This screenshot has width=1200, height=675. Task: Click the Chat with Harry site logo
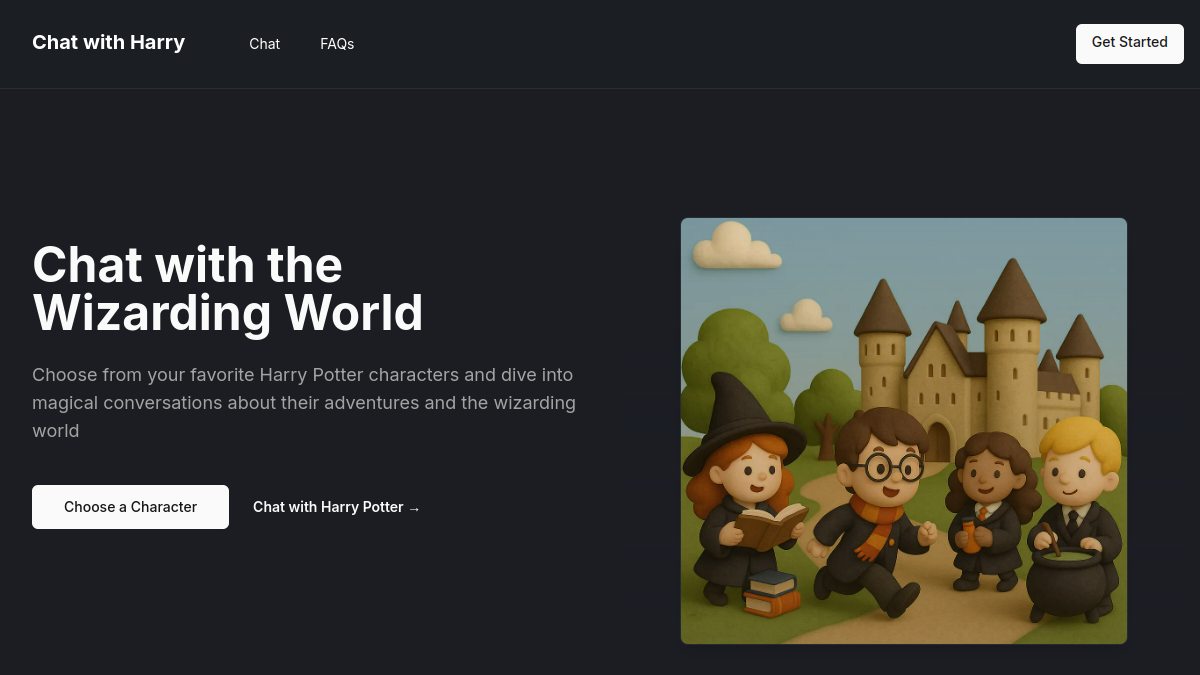[108, 42]
